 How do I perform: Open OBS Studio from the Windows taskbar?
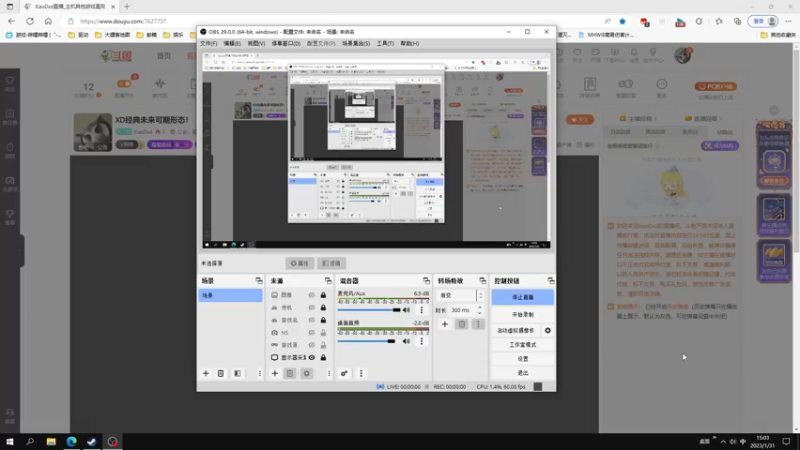[113, 442]
